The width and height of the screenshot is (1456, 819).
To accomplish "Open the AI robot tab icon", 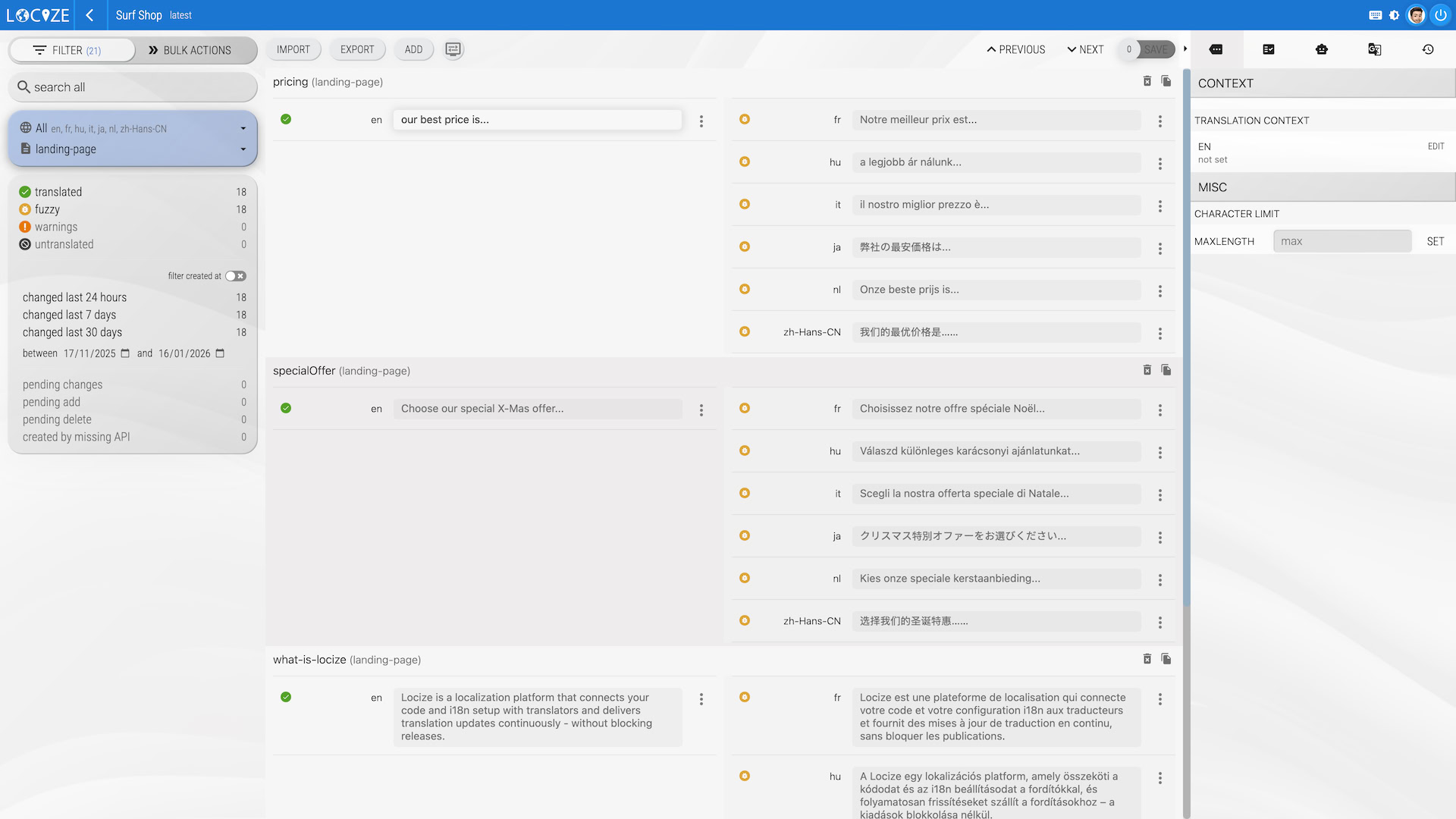I will click(x=1321, y=49).
